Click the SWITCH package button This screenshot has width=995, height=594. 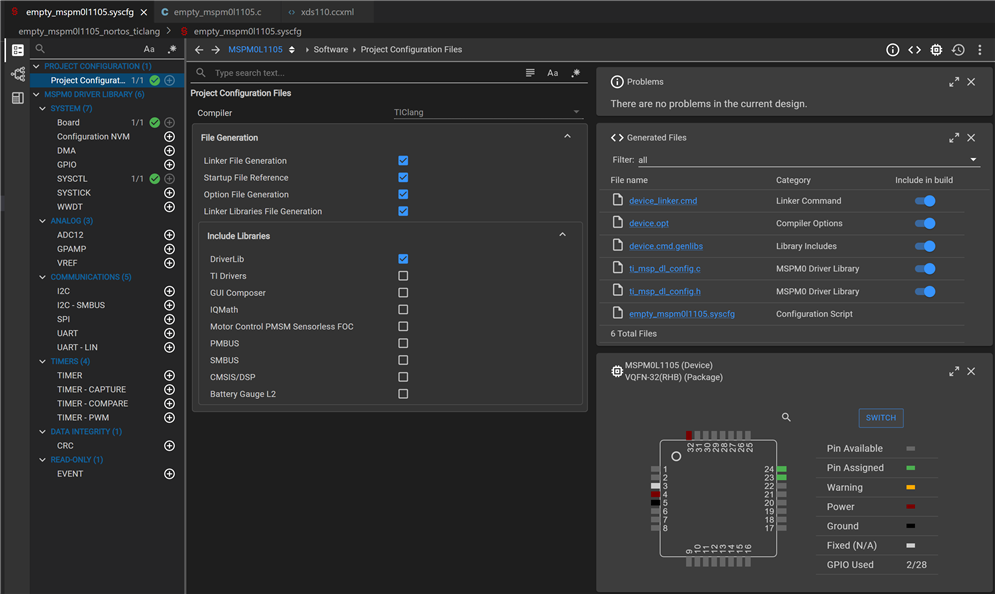[881, 418]
